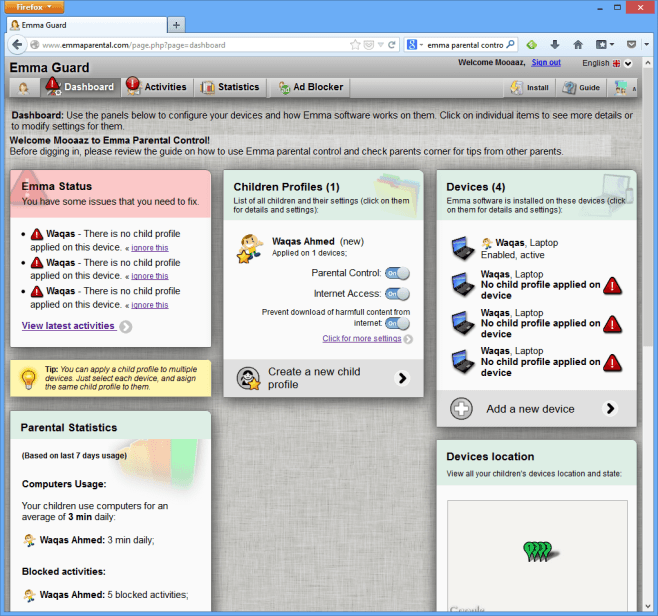
Task: Click the Waqas Ahmed 3 min daily statistic
Action: tap(89, 540)
